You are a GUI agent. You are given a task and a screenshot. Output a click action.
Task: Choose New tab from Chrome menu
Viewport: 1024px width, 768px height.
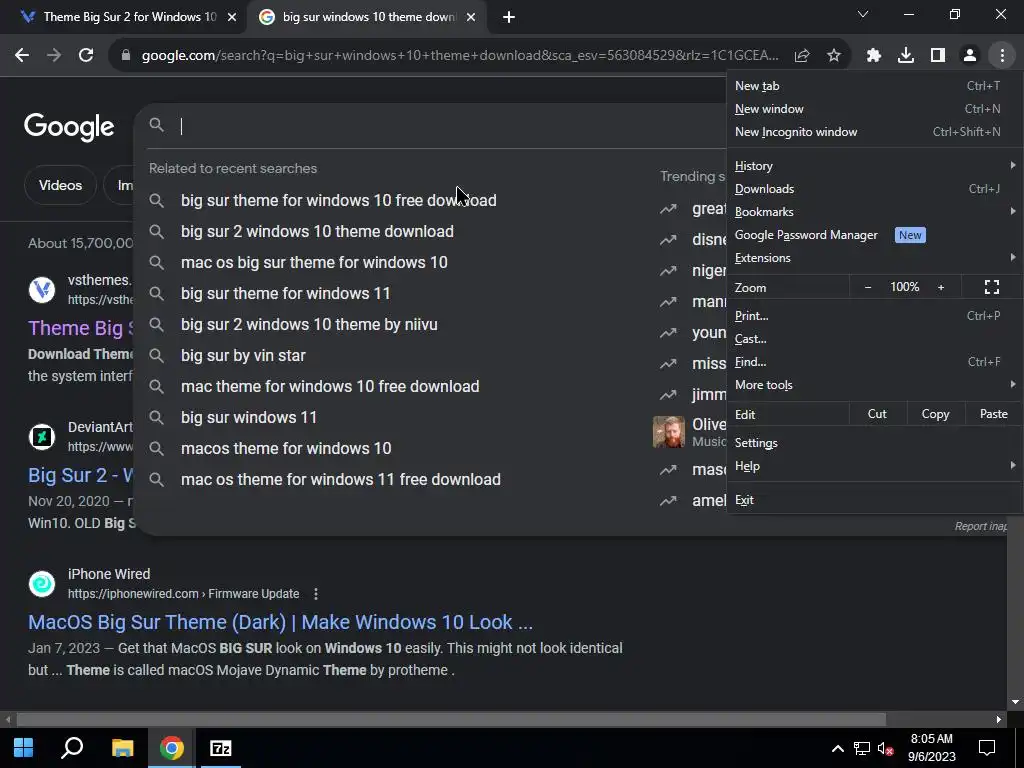click(x=874, y=86)
